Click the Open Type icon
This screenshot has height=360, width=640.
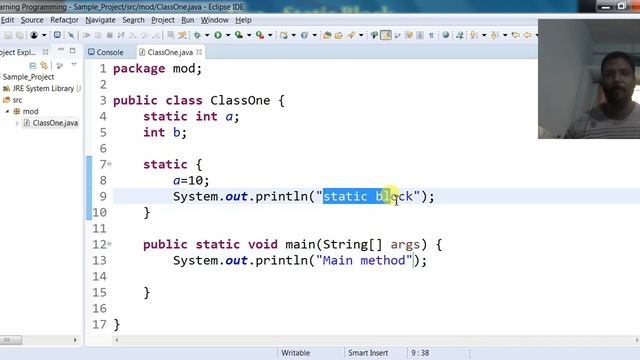point(327,36)
